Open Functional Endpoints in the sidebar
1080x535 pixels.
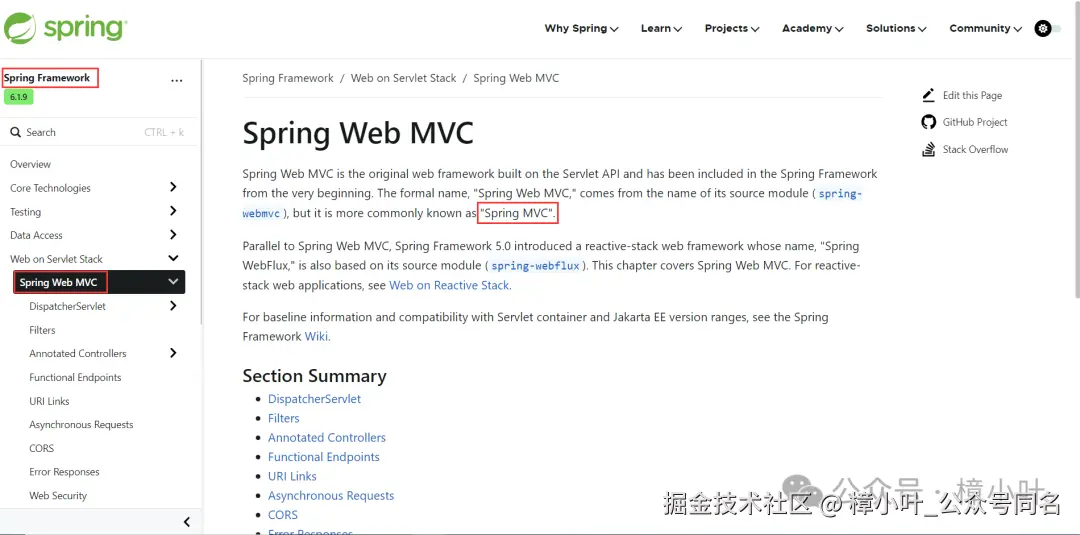(75, 377)
